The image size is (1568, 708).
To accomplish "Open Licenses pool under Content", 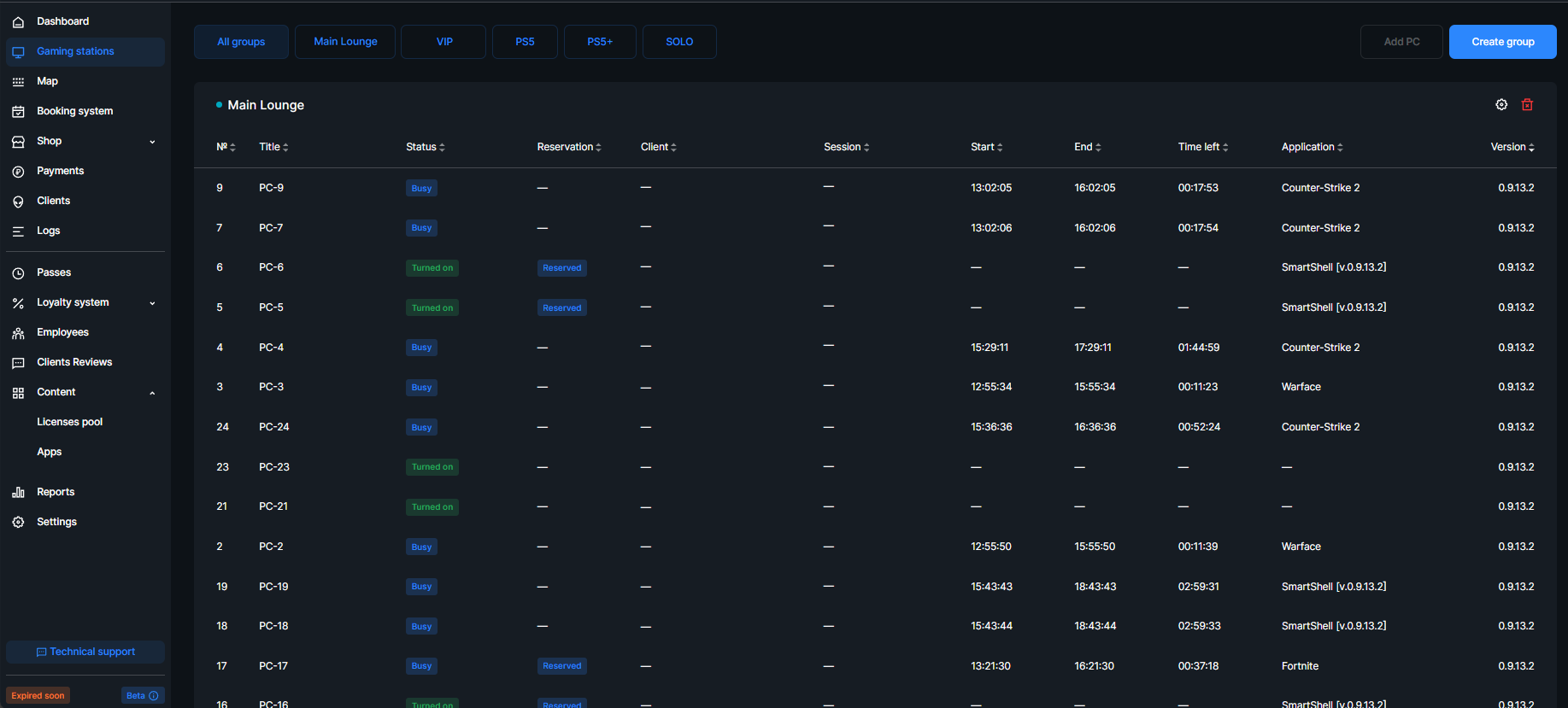I will point(69,422).
